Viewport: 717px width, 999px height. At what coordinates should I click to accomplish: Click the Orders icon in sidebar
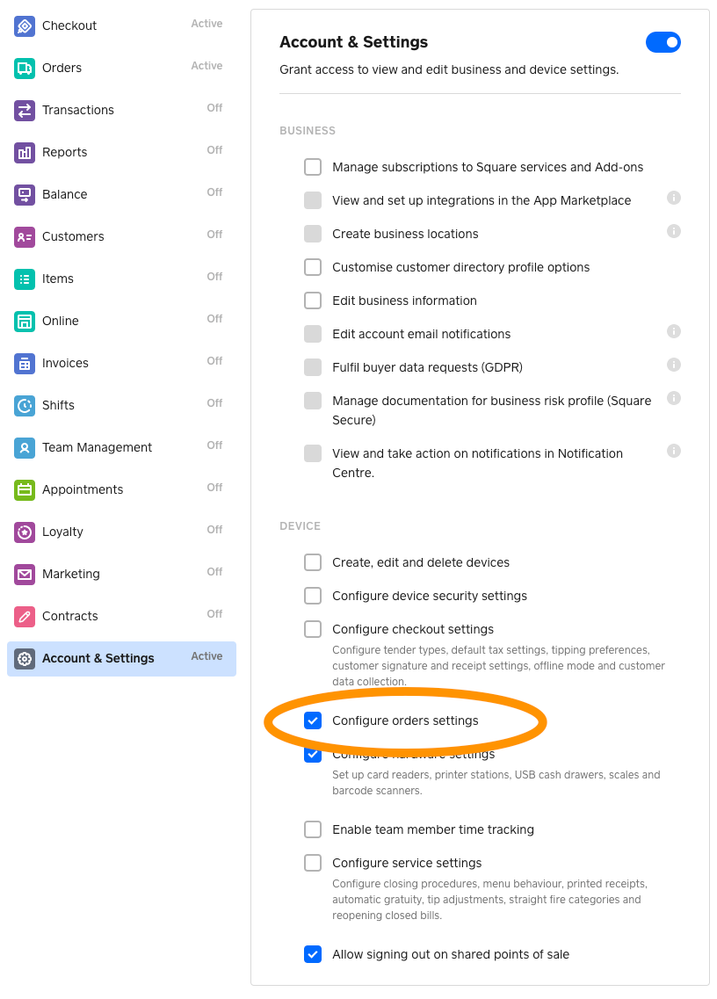click(x=25, y=68)
